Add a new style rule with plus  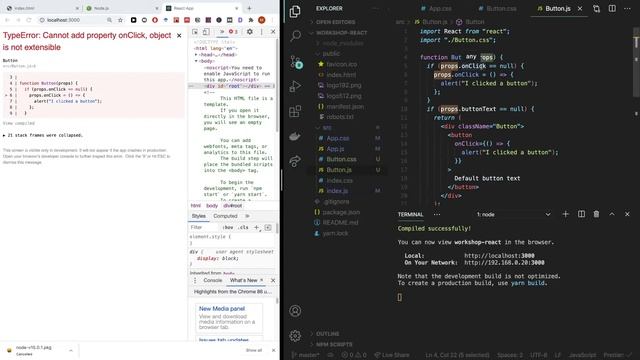256,227
